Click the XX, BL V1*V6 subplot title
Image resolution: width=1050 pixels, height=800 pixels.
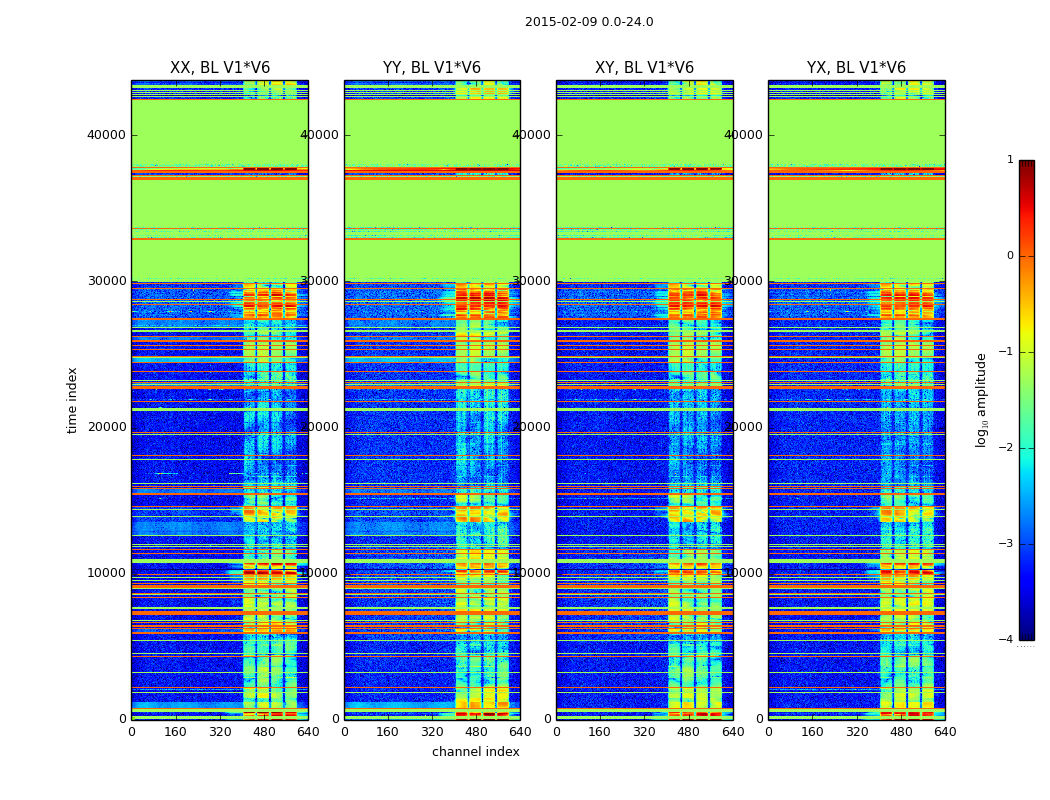[220, 68]
